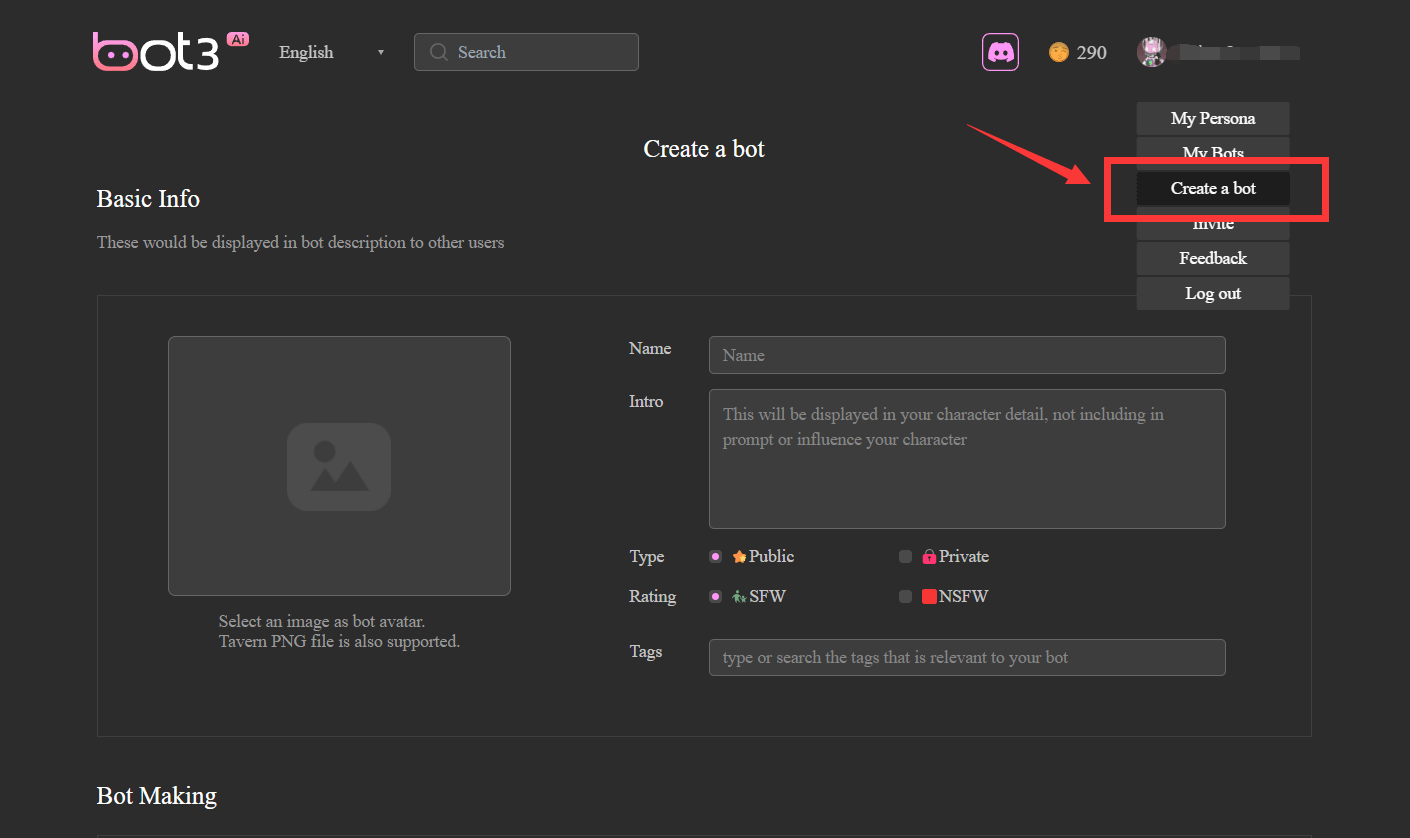Click Log out

click(1212, 293)
